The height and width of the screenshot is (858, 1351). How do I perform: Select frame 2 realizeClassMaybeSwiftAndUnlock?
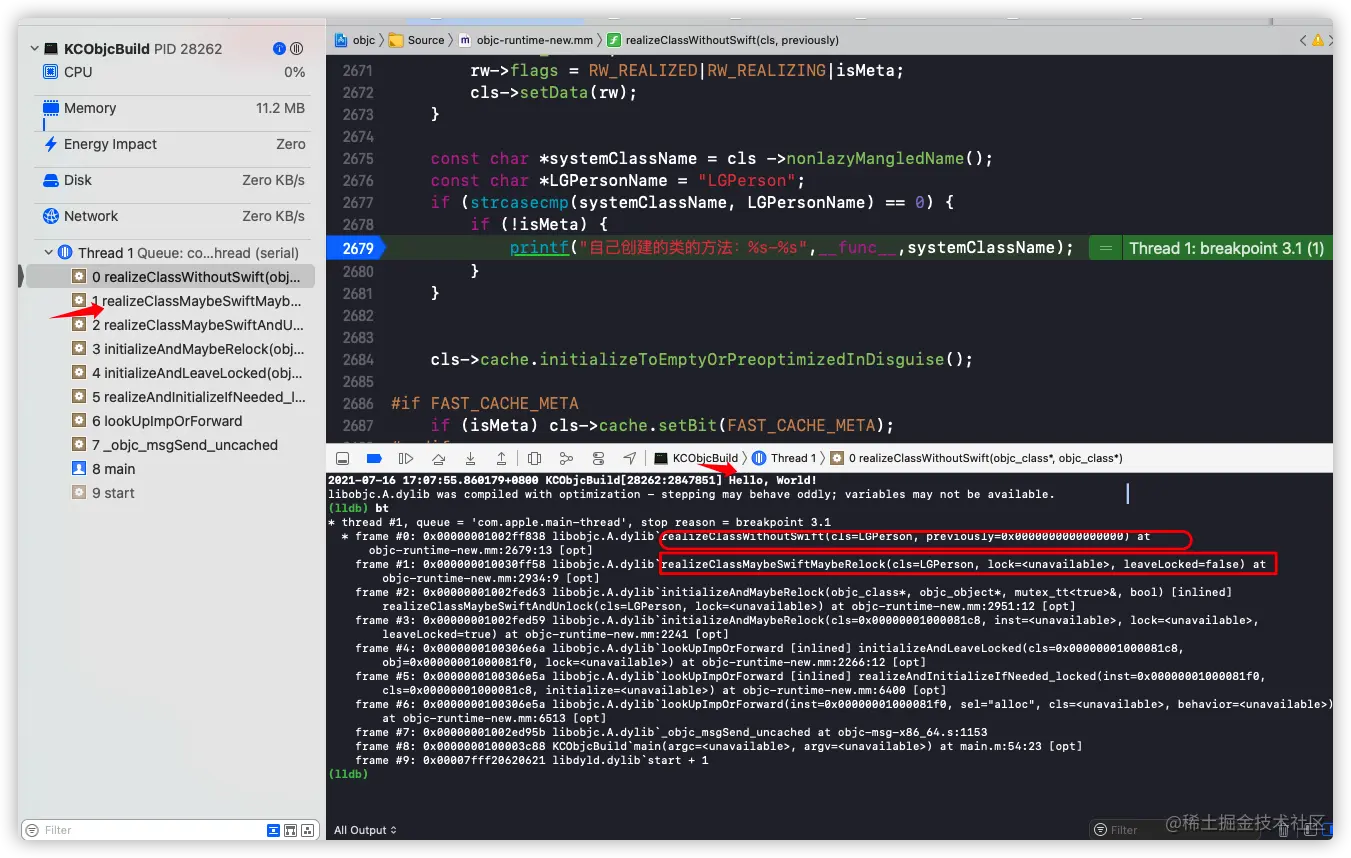click(170, 325)
